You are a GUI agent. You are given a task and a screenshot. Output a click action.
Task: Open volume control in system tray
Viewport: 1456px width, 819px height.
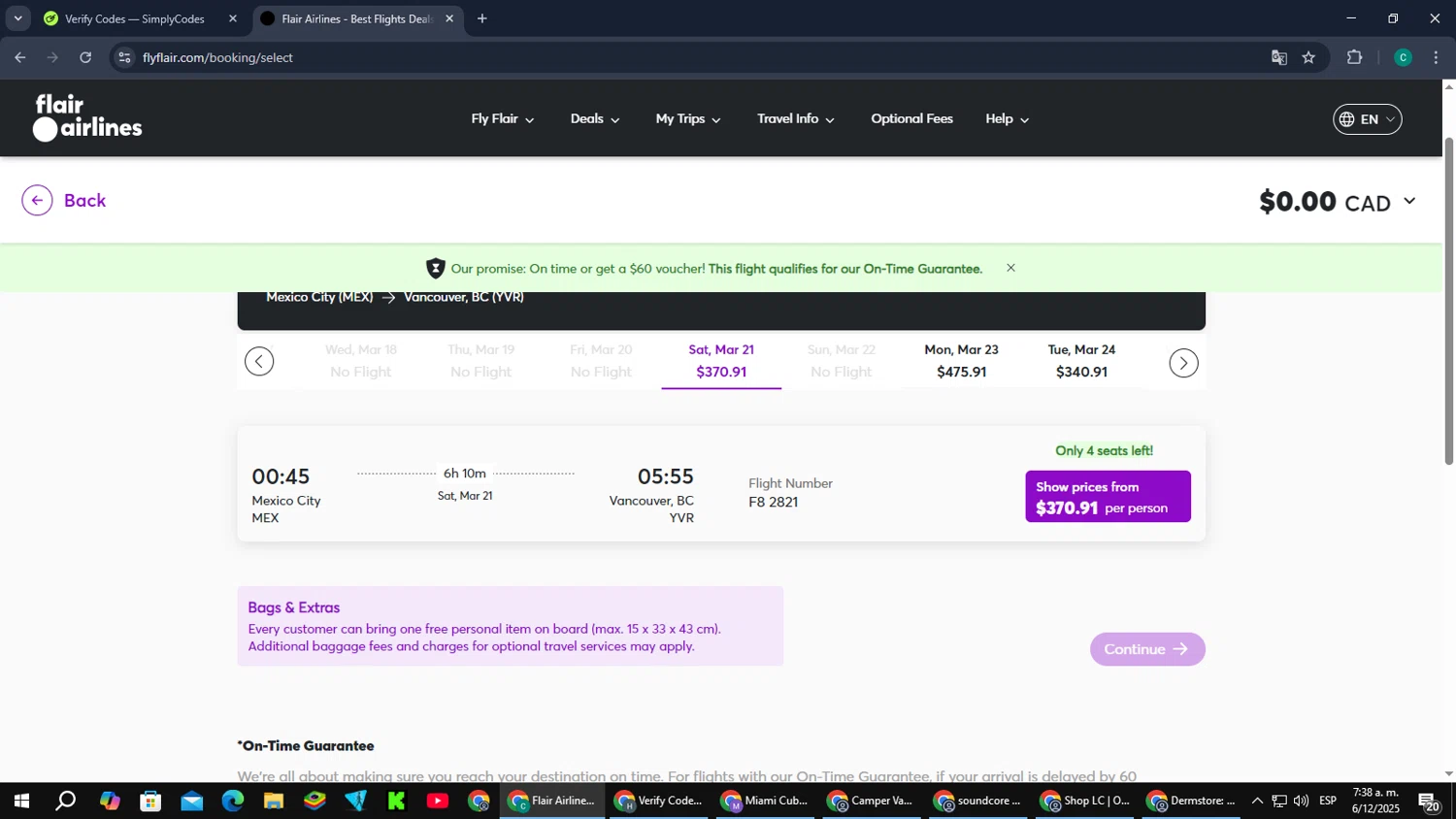(x=1301, y=802)
